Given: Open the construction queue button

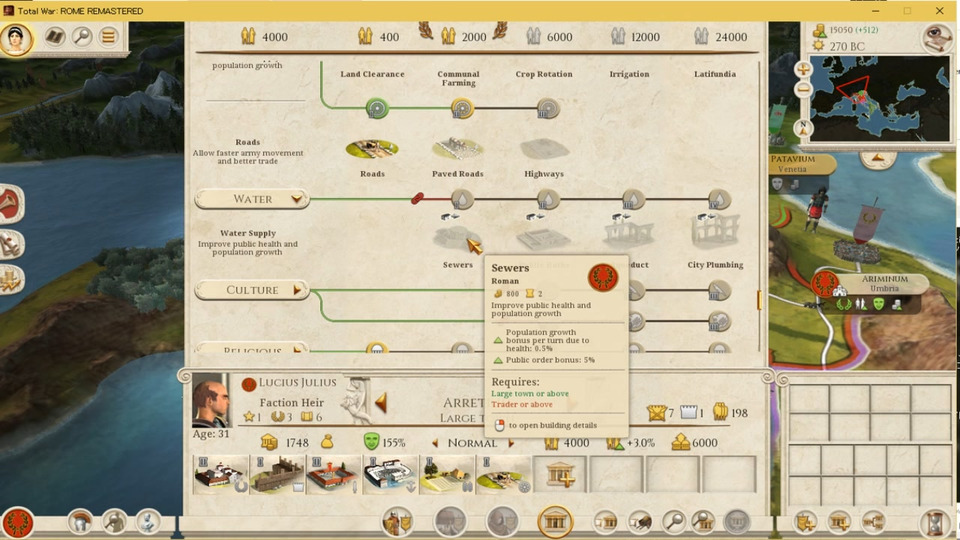Looking at the screenshot, I should (x=606, y=522).
